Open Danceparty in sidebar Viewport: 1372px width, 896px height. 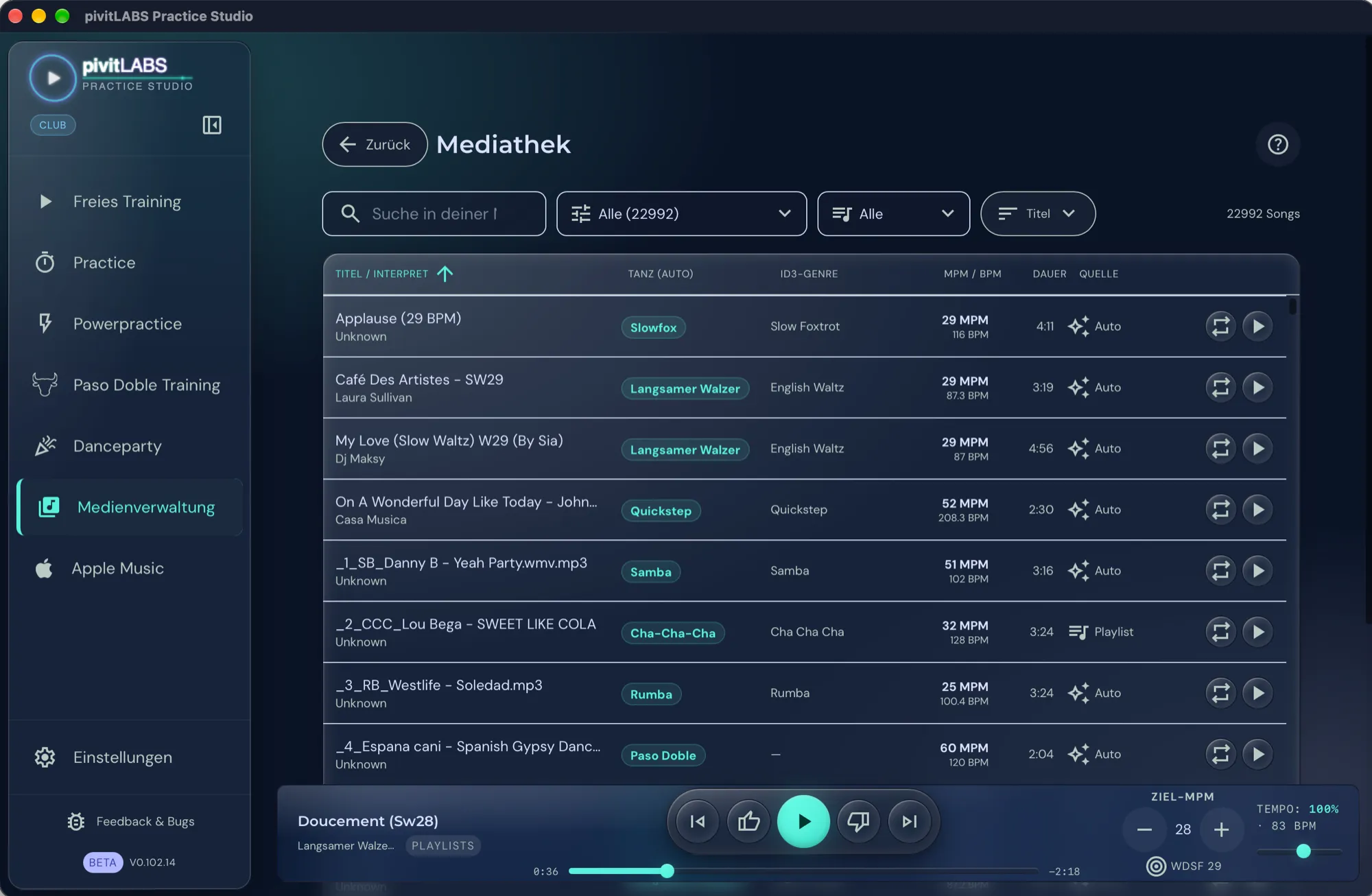[x=130, y=446]
